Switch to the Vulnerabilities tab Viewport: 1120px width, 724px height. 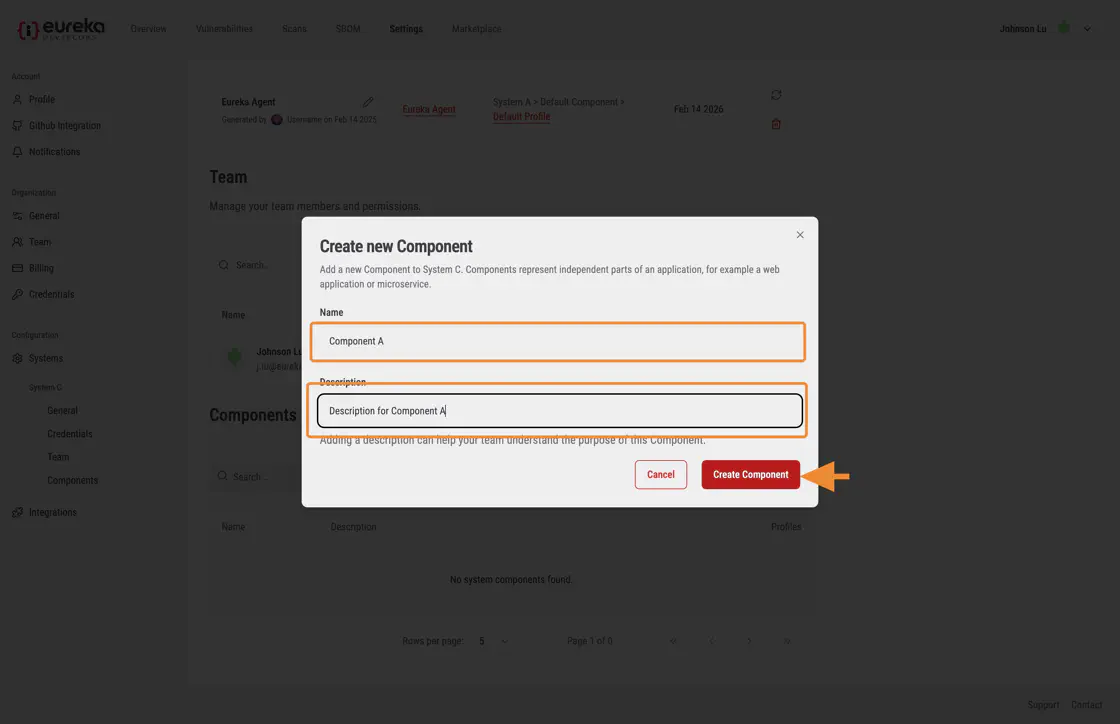[224, 29]
